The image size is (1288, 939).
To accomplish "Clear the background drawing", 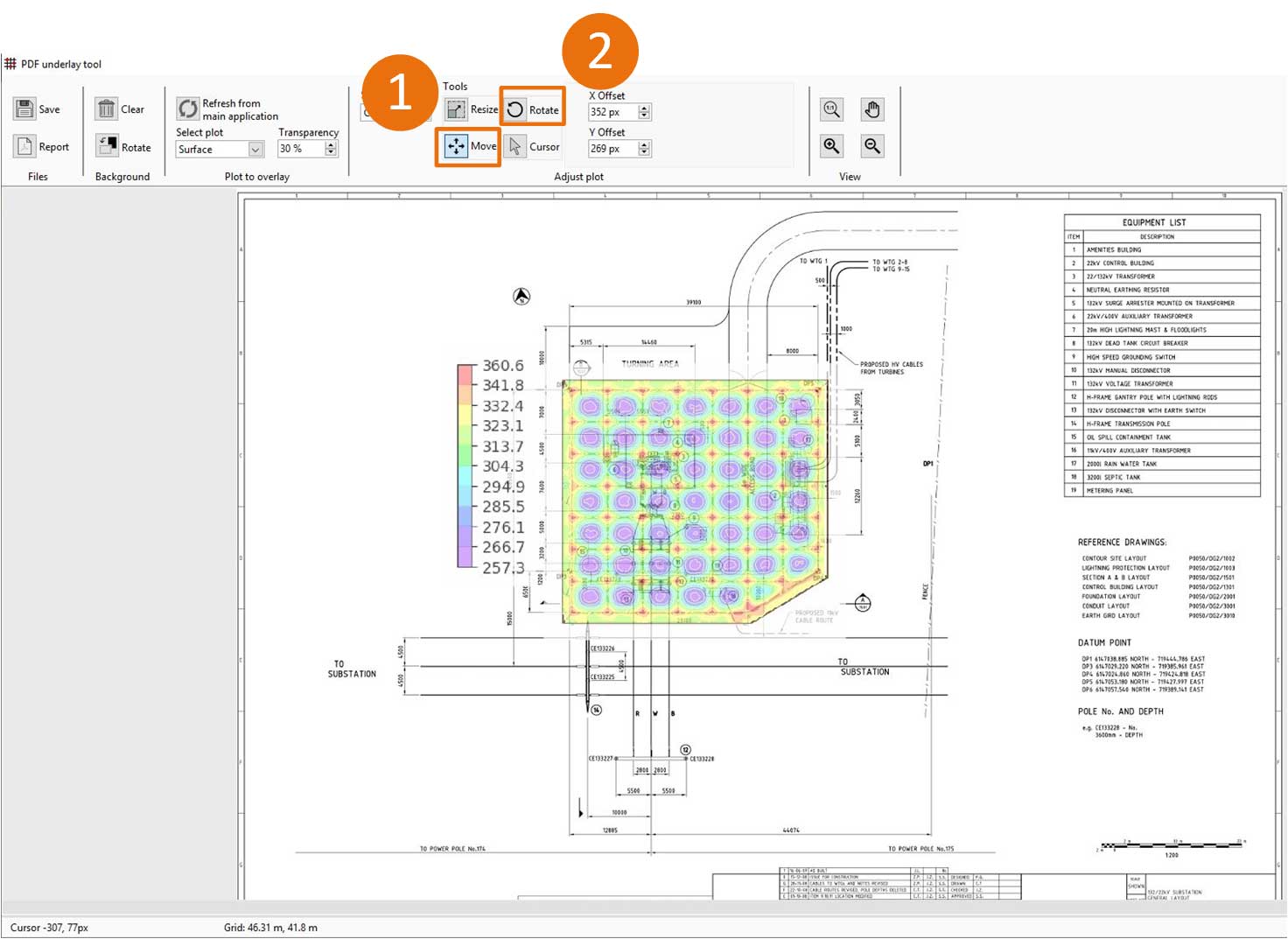I will click(121, 109).
